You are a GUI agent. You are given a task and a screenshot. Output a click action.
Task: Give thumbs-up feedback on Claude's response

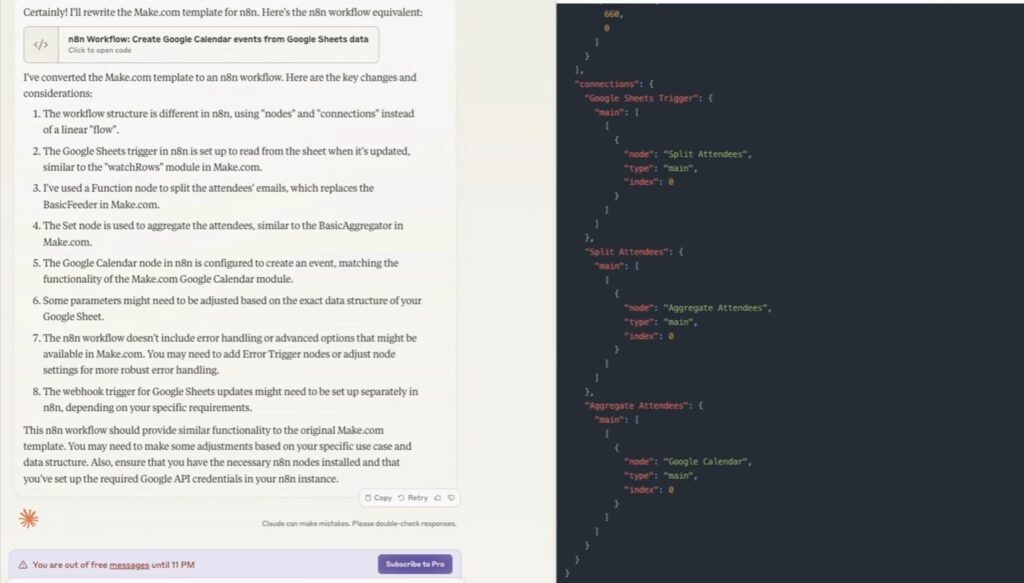[436, 497]
